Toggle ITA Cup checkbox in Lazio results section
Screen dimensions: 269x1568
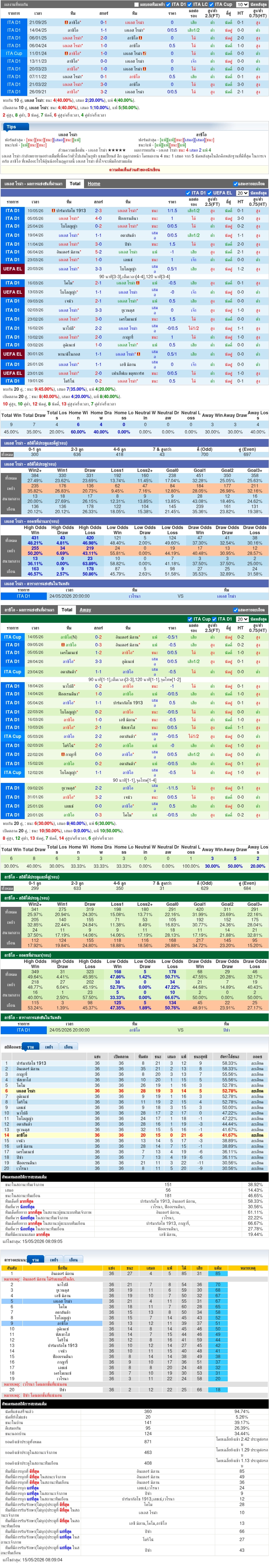tap(191, 619)
